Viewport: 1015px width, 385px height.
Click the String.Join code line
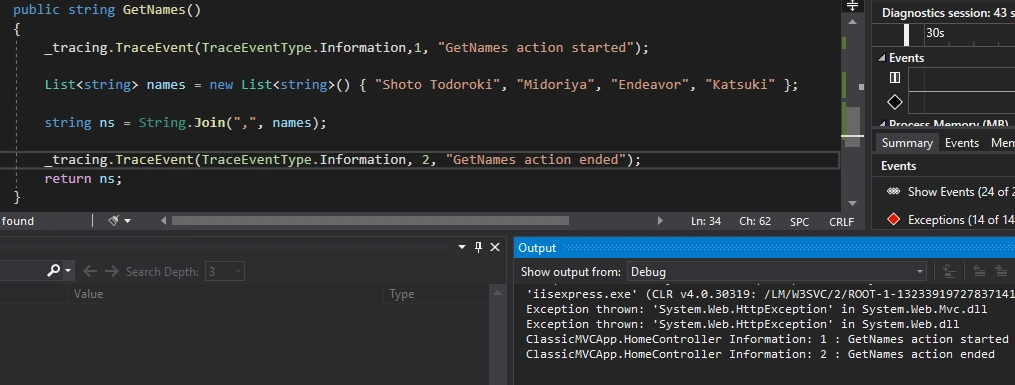[x=186, y=122]
